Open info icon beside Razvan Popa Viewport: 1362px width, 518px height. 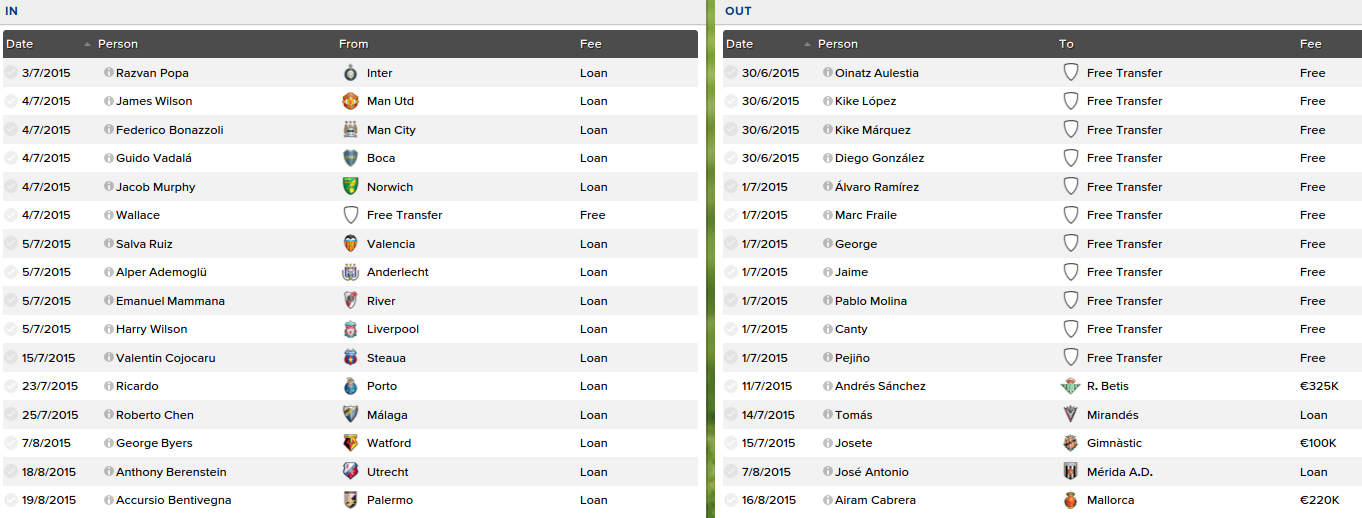109,73
